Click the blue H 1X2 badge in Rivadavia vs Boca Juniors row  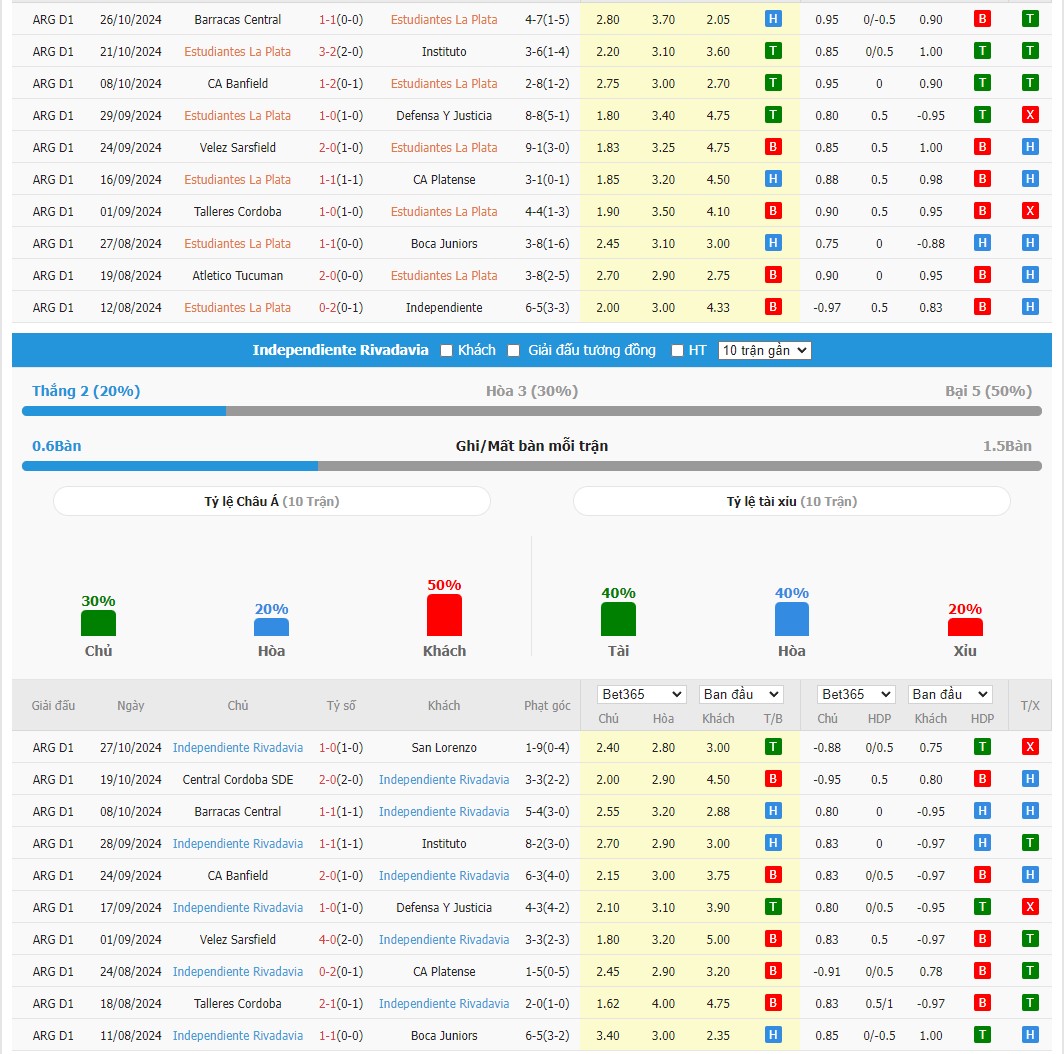coord(773,1035)
